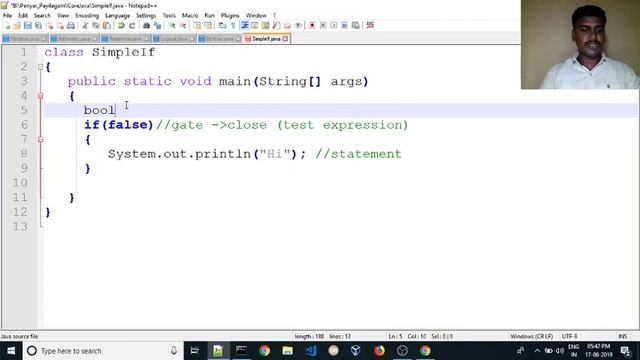Click the Save Recorded Macro icon

(x=356, y=25)
